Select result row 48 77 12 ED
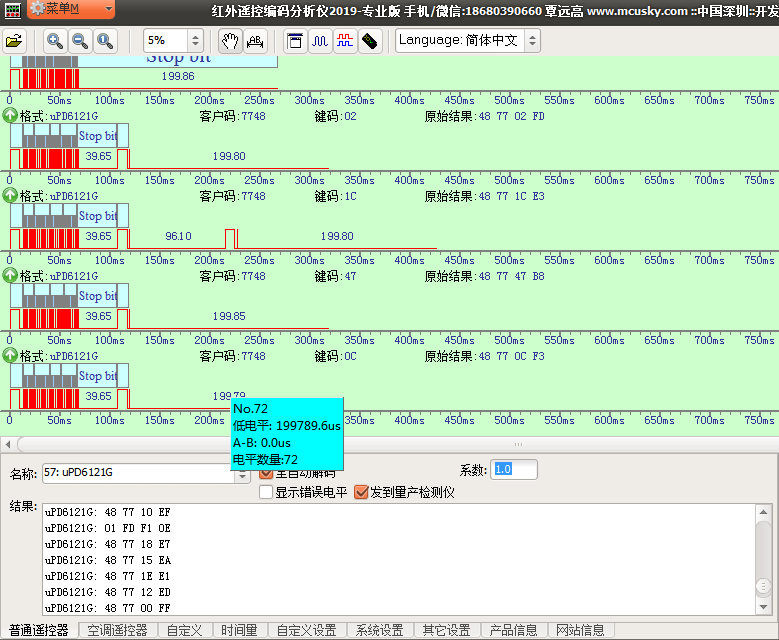 108,592
